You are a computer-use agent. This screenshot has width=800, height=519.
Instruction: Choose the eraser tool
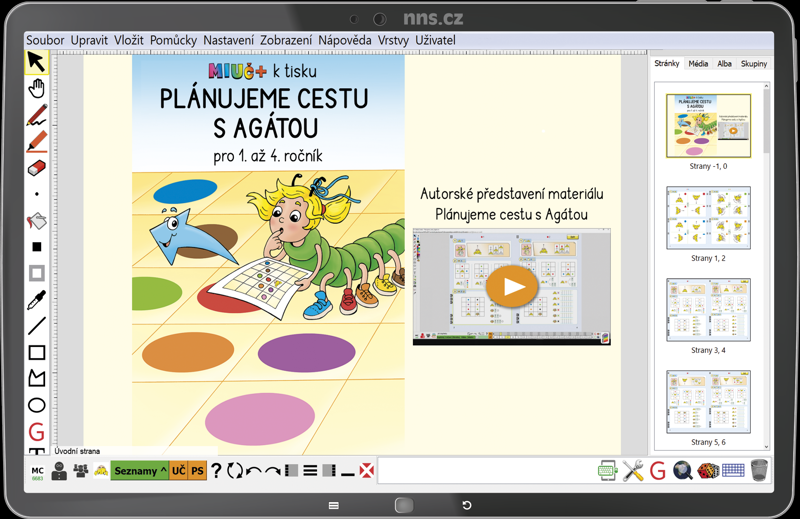click(36, 168)
